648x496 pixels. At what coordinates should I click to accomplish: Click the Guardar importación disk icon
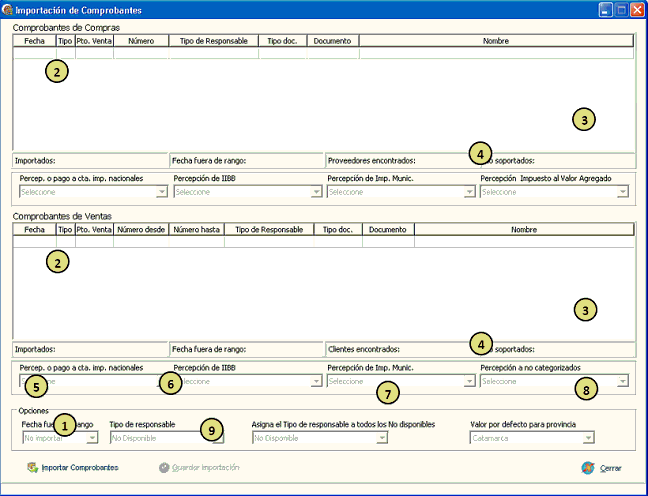point(164,467)
